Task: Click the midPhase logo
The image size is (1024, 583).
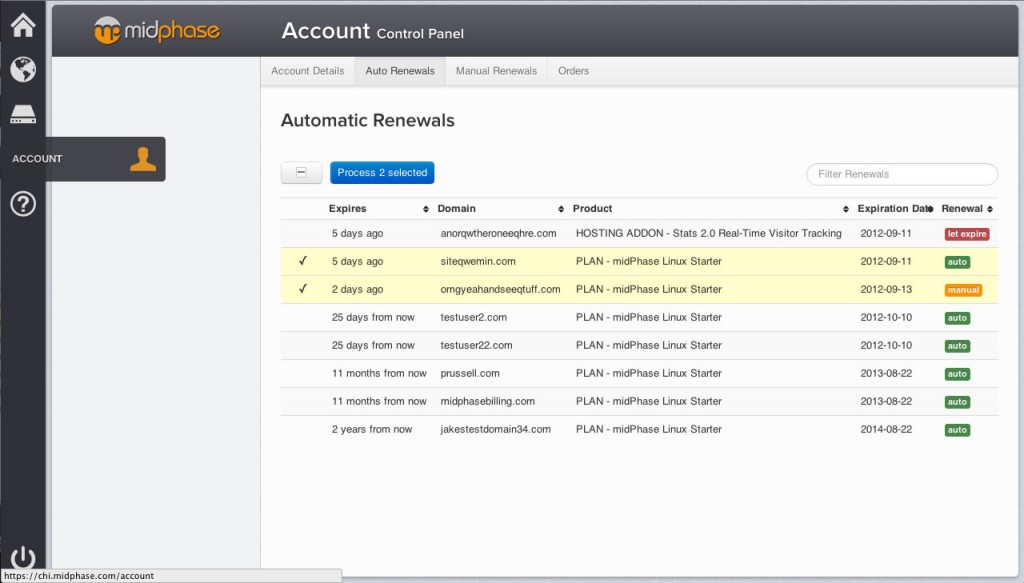Action: point(157,31)
